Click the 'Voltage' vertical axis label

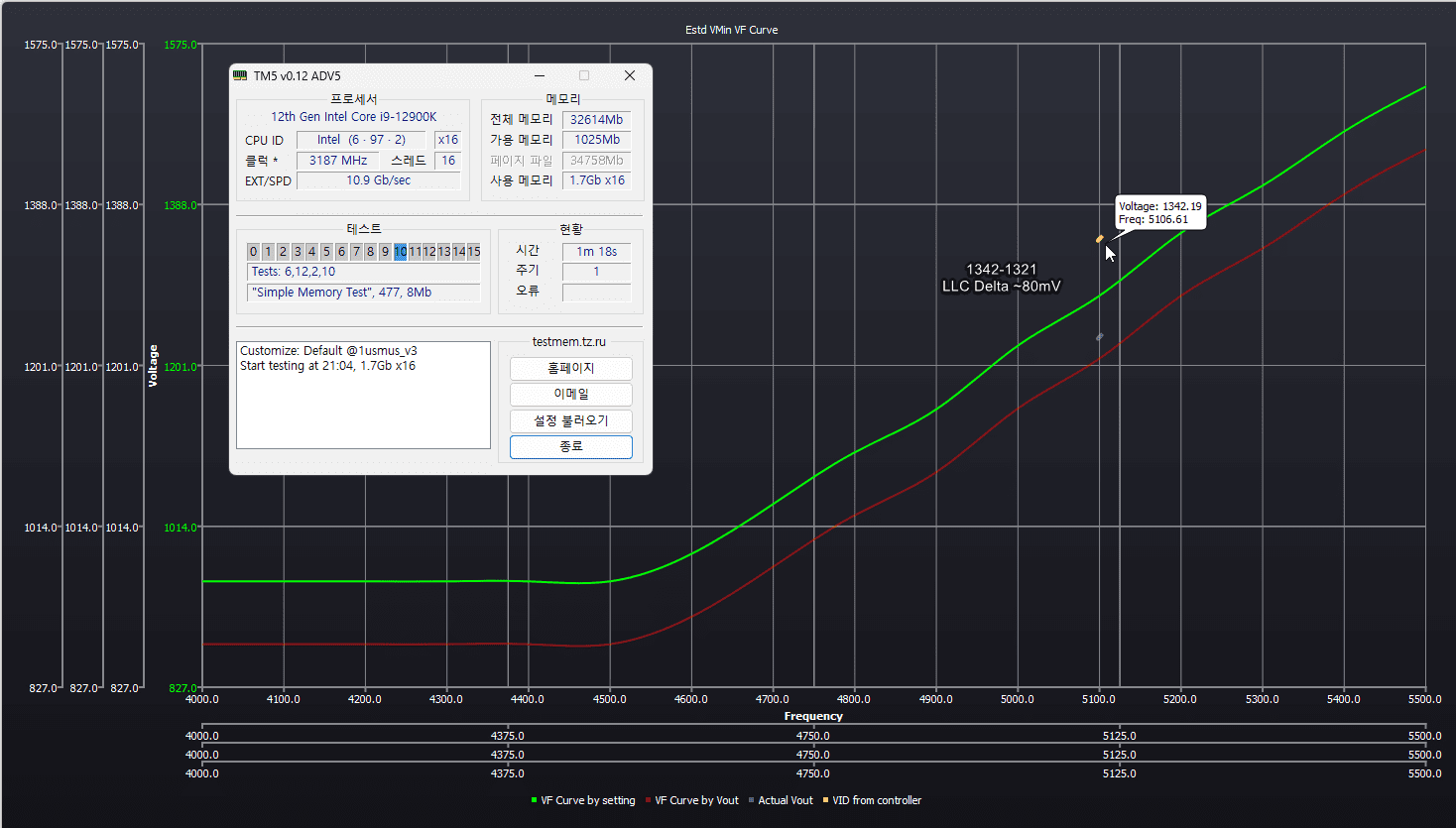154,366
